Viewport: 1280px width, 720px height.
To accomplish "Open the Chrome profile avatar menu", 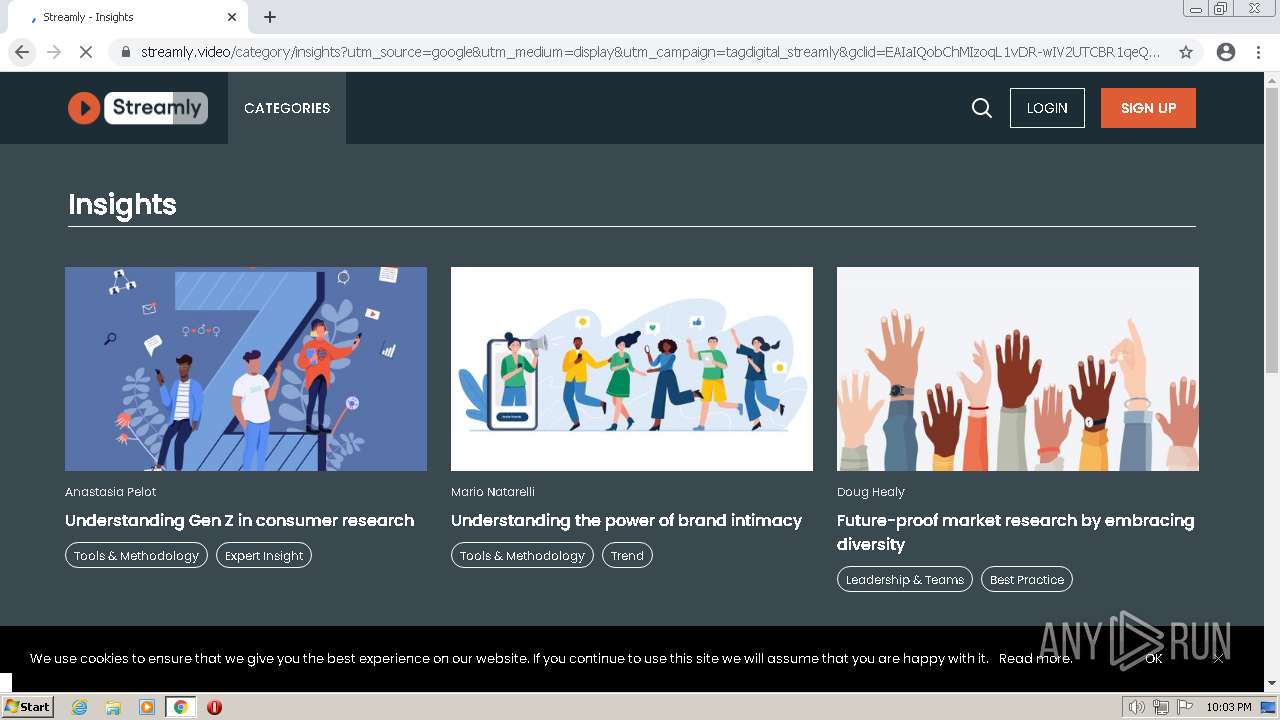I will tap(1226, 52).
